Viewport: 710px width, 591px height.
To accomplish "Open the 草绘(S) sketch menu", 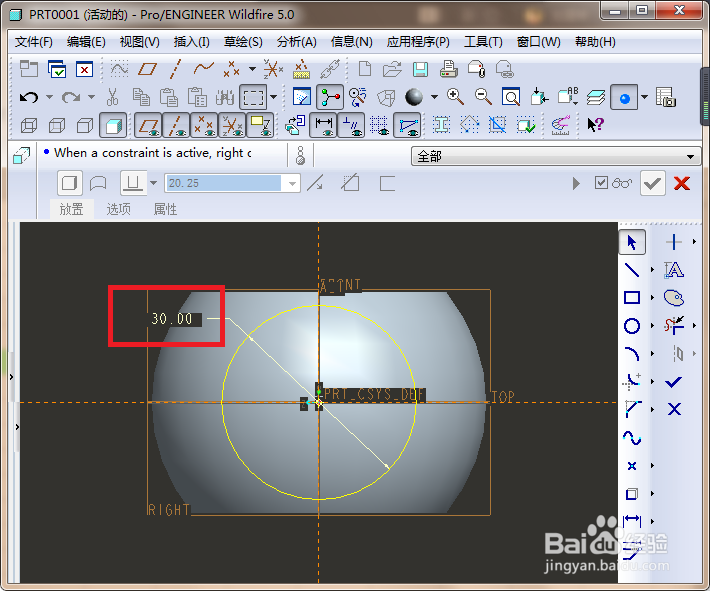I will 243,42.
